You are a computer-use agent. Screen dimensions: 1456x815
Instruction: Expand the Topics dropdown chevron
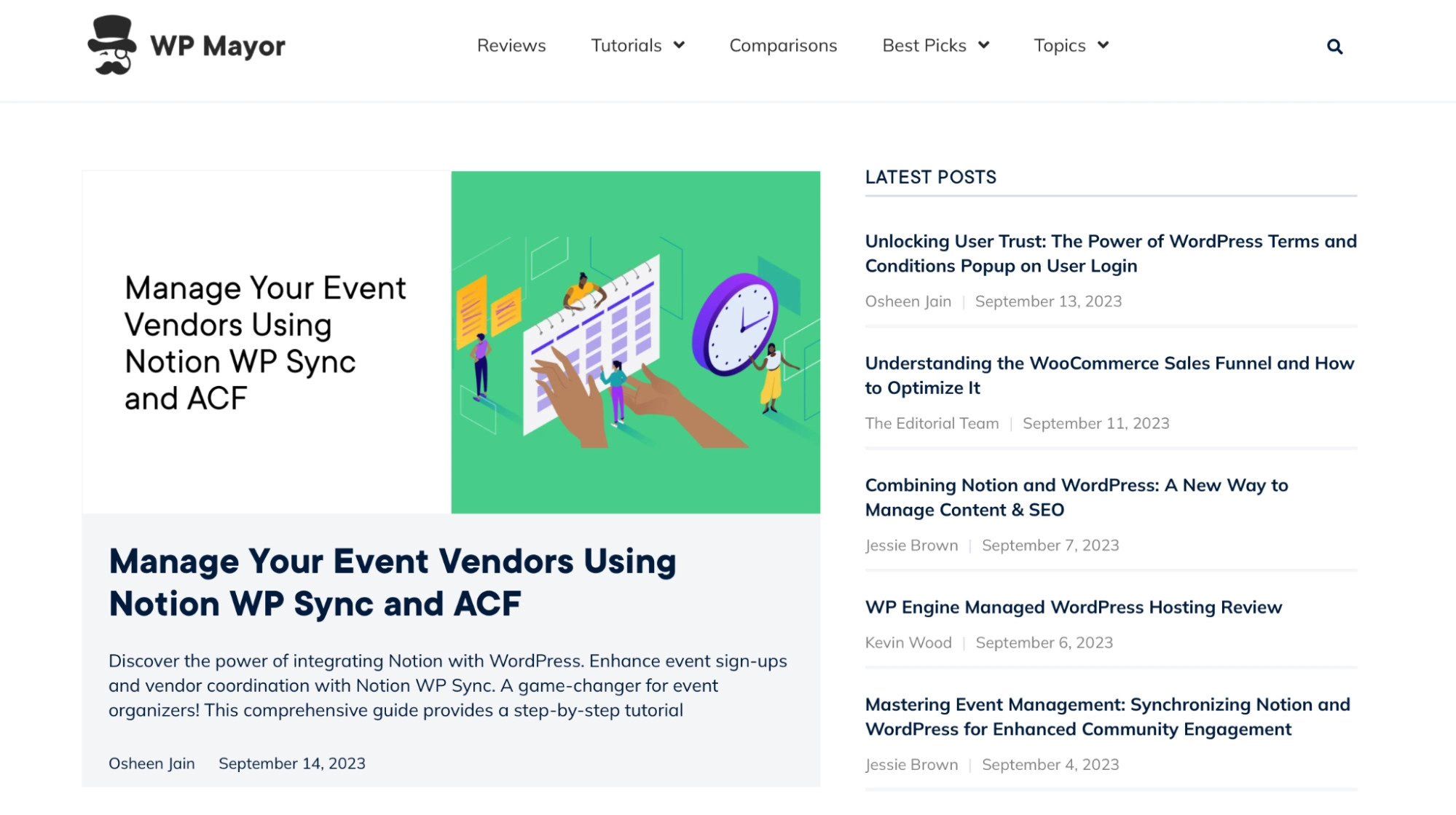(x=1103, y=45)
